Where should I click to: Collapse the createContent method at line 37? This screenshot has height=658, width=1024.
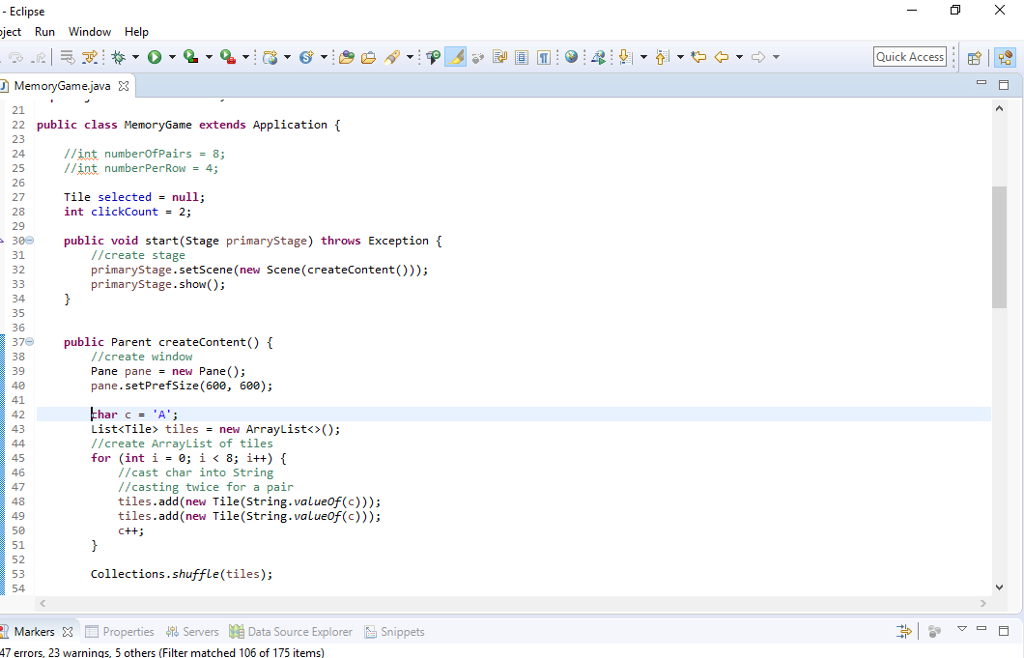point(29,341)
